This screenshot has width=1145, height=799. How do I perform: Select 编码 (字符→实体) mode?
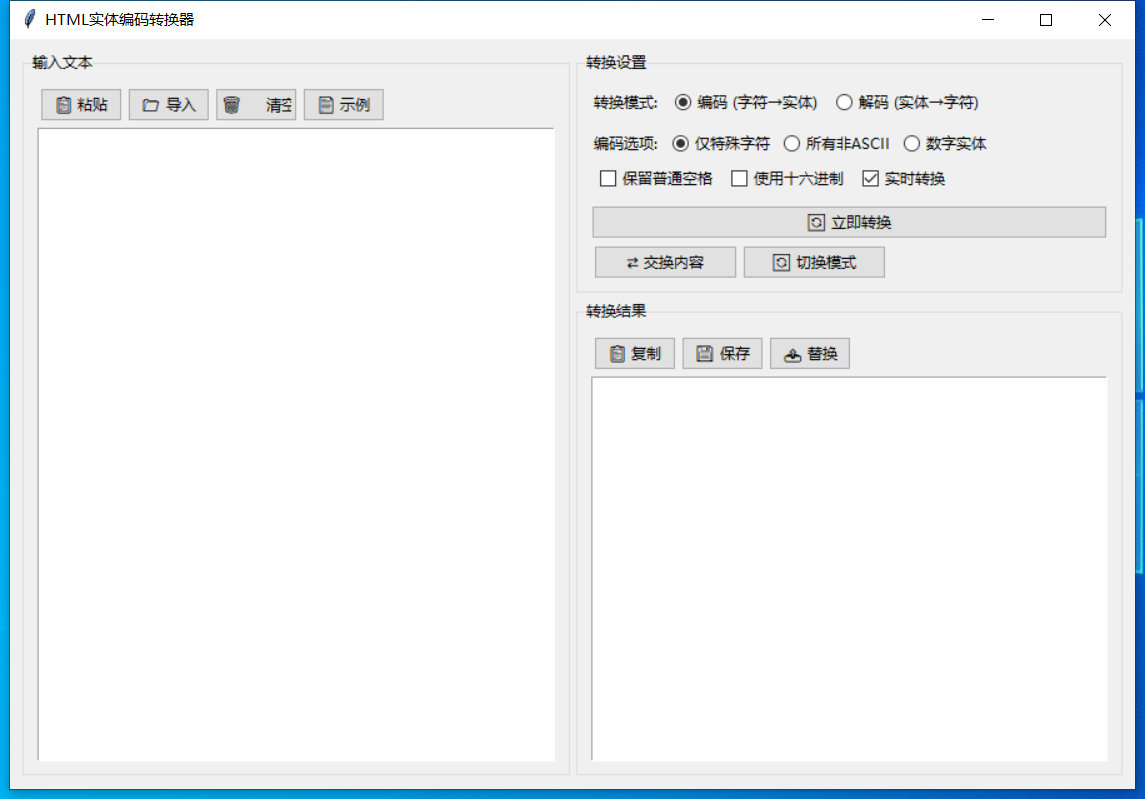click(746, 102)
